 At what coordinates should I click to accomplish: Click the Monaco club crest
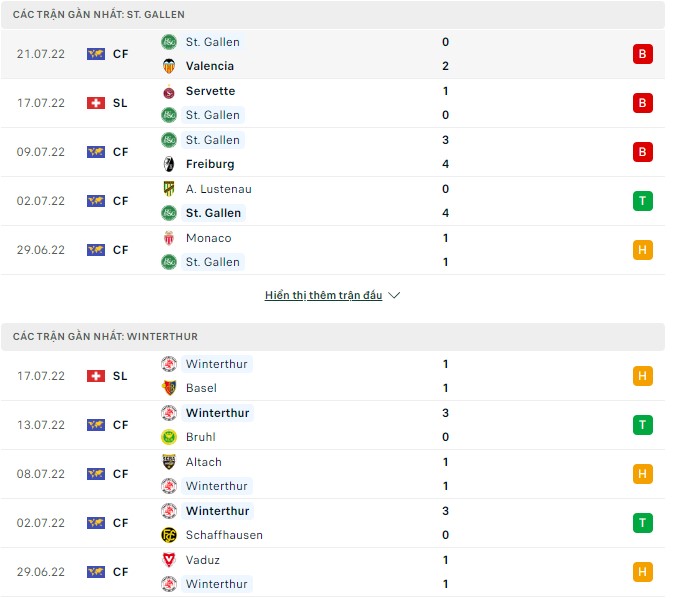tap(169, 238)
